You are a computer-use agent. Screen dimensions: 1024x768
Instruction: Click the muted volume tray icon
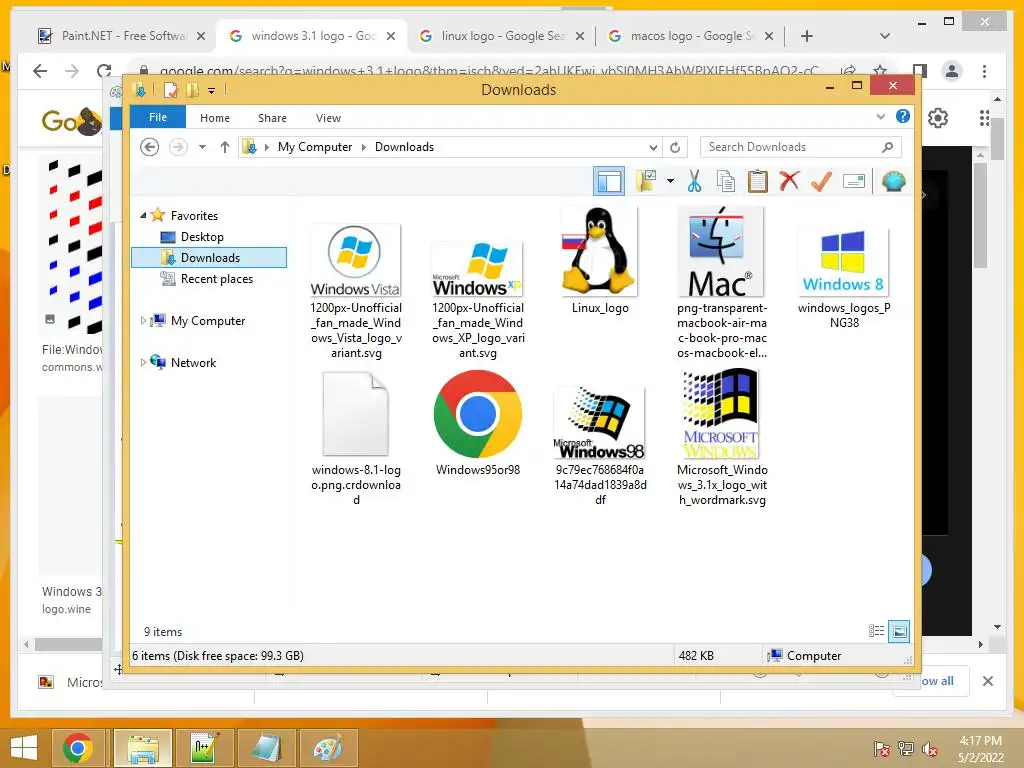930,748
